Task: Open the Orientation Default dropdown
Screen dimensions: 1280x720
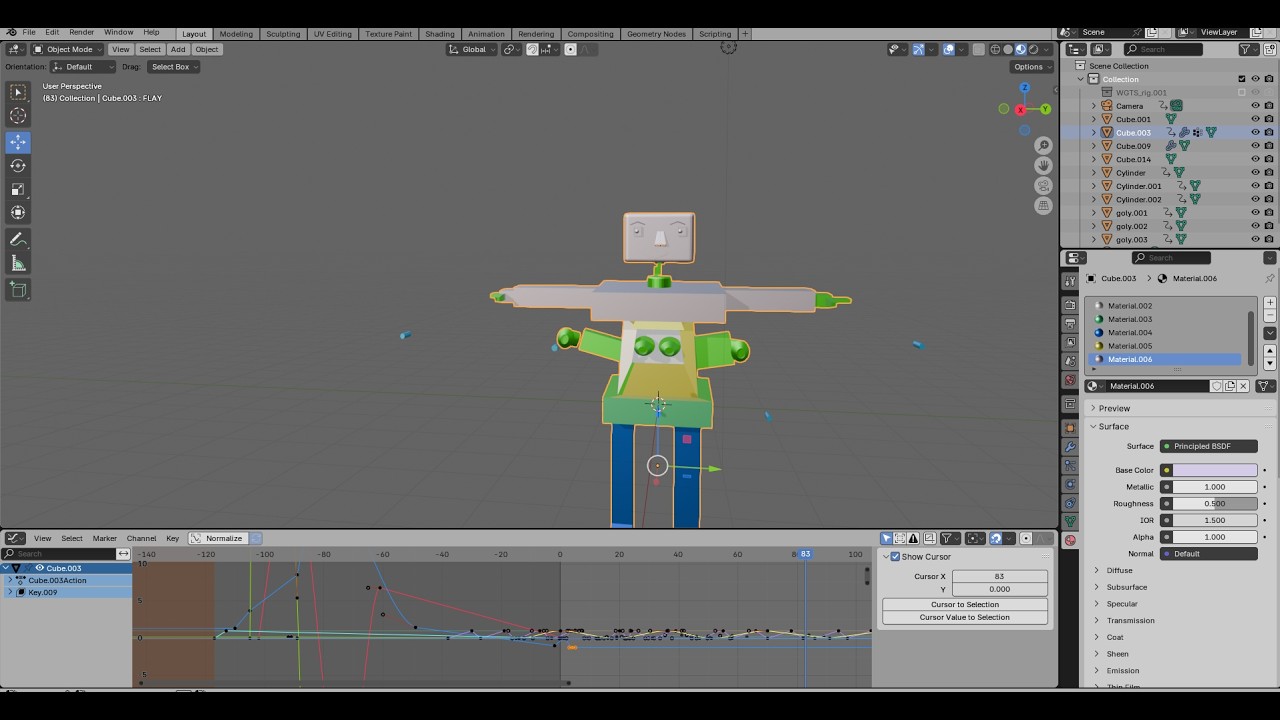Action: tap(83, 67)
